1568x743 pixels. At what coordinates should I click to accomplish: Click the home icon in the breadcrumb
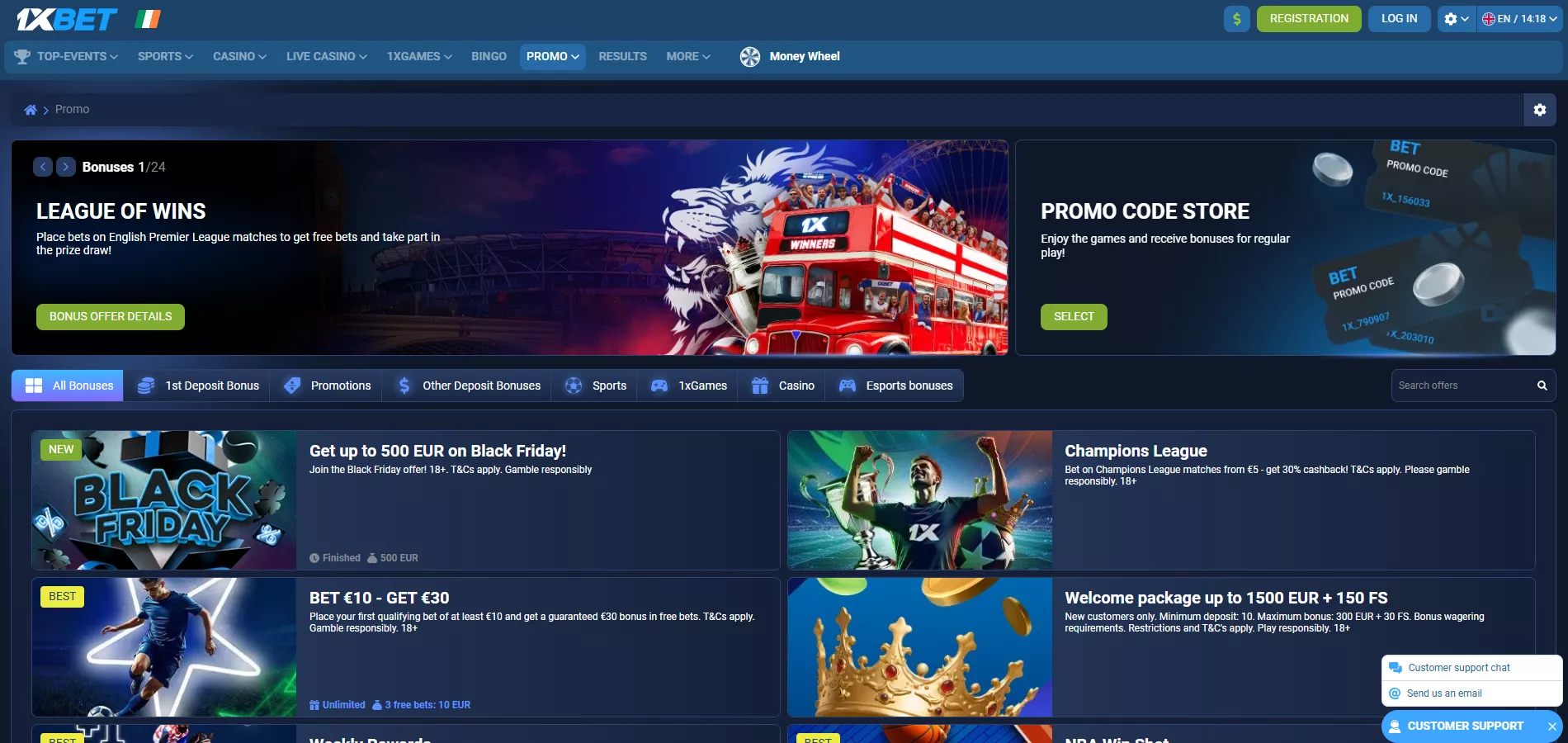click(31, 109)
